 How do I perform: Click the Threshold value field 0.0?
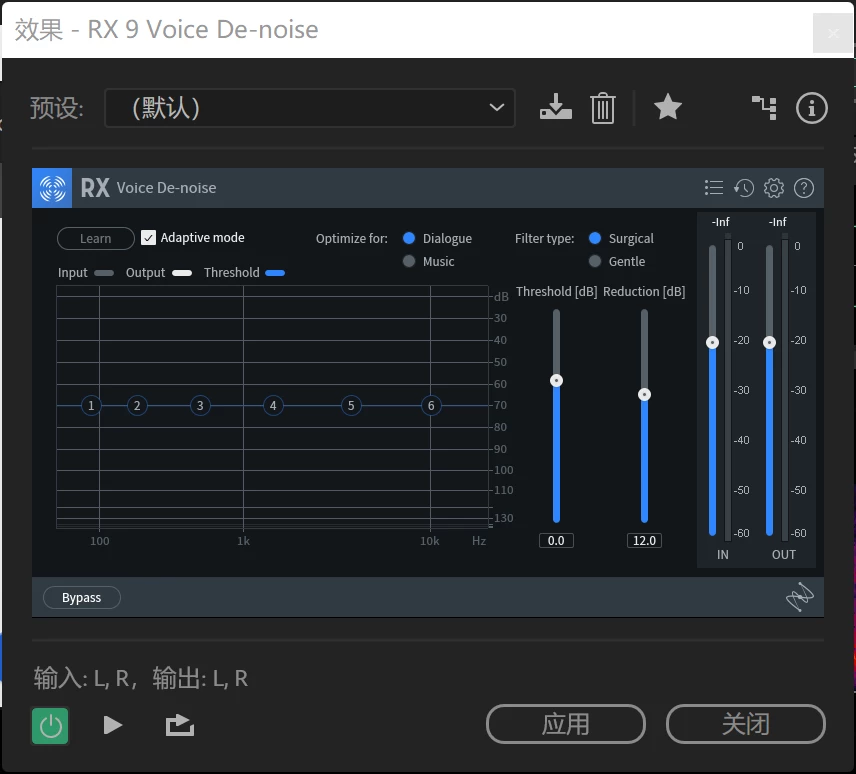click(x=556, y=540)
